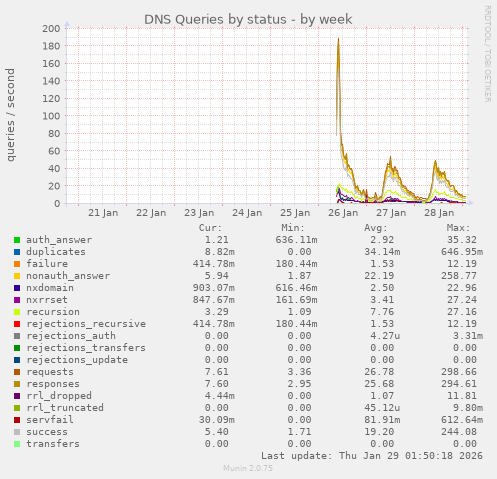The height and width of the screenshot is (479, 497).
Task: Select the nxdomain legend label
Action: point(50,288)
